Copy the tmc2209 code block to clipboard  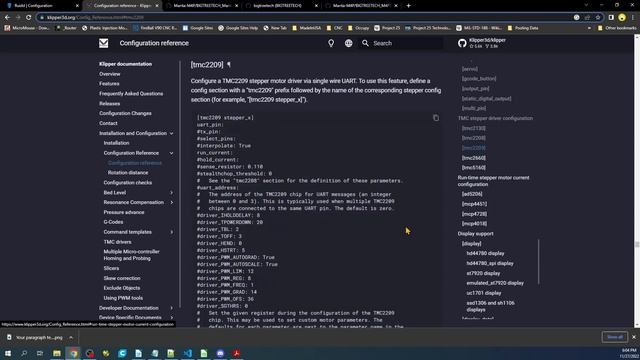pyautogui.click(x=436, y=118)
